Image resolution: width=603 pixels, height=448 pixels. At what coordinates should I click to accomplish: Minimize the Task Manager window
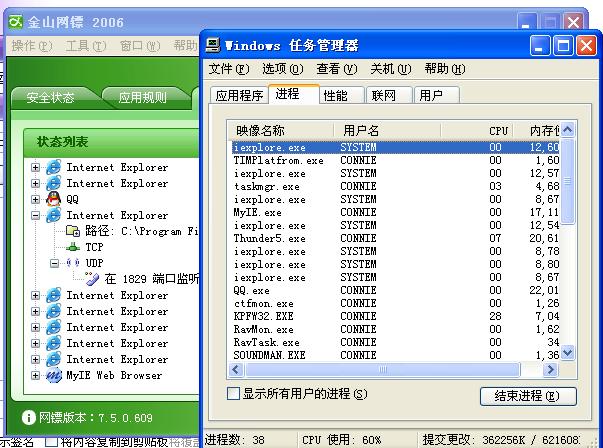coord(540,46)
